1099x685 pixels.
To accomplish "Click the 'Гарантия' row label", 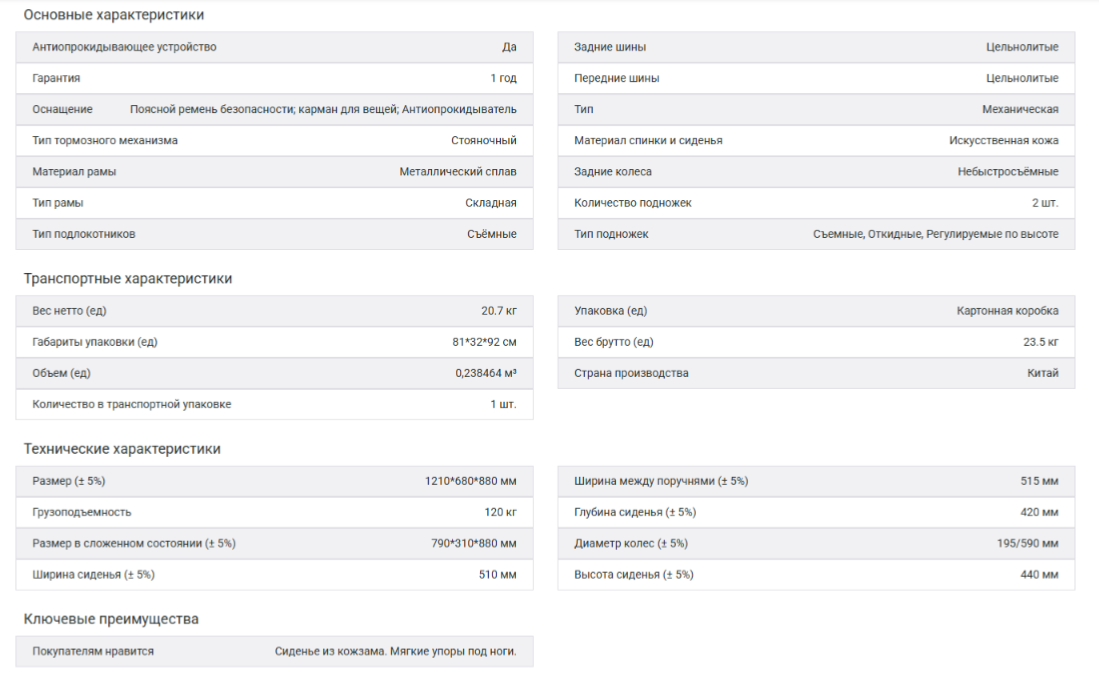I will pyautogui.click(x=56, y=78).
